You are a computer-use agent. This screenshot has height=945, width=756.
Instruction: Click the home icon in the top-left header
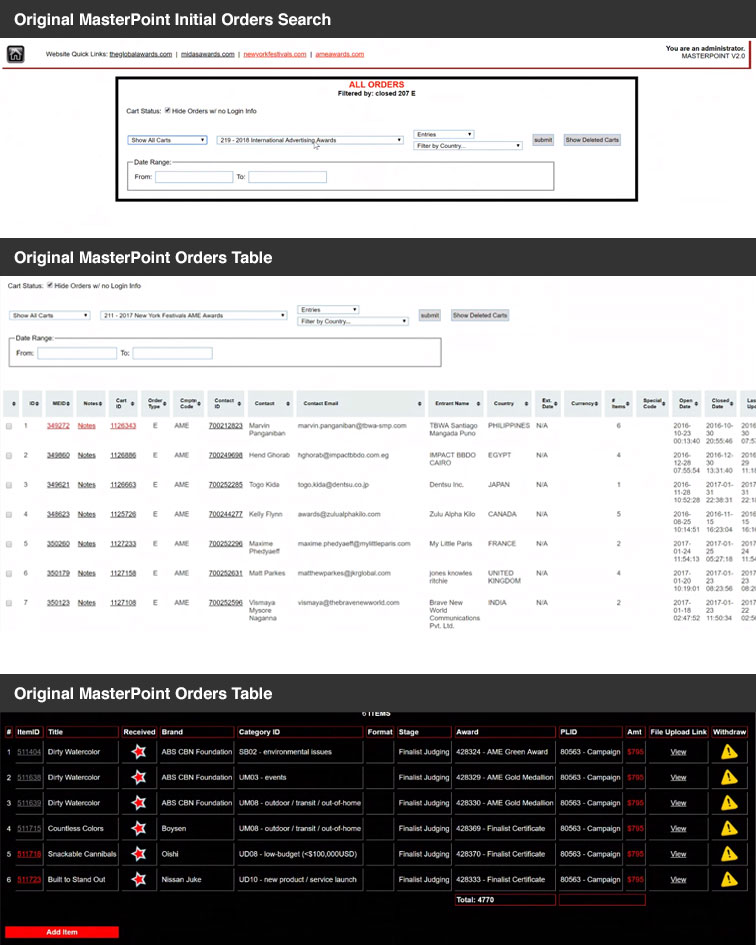pyautogui.click(x=16, y=54)
